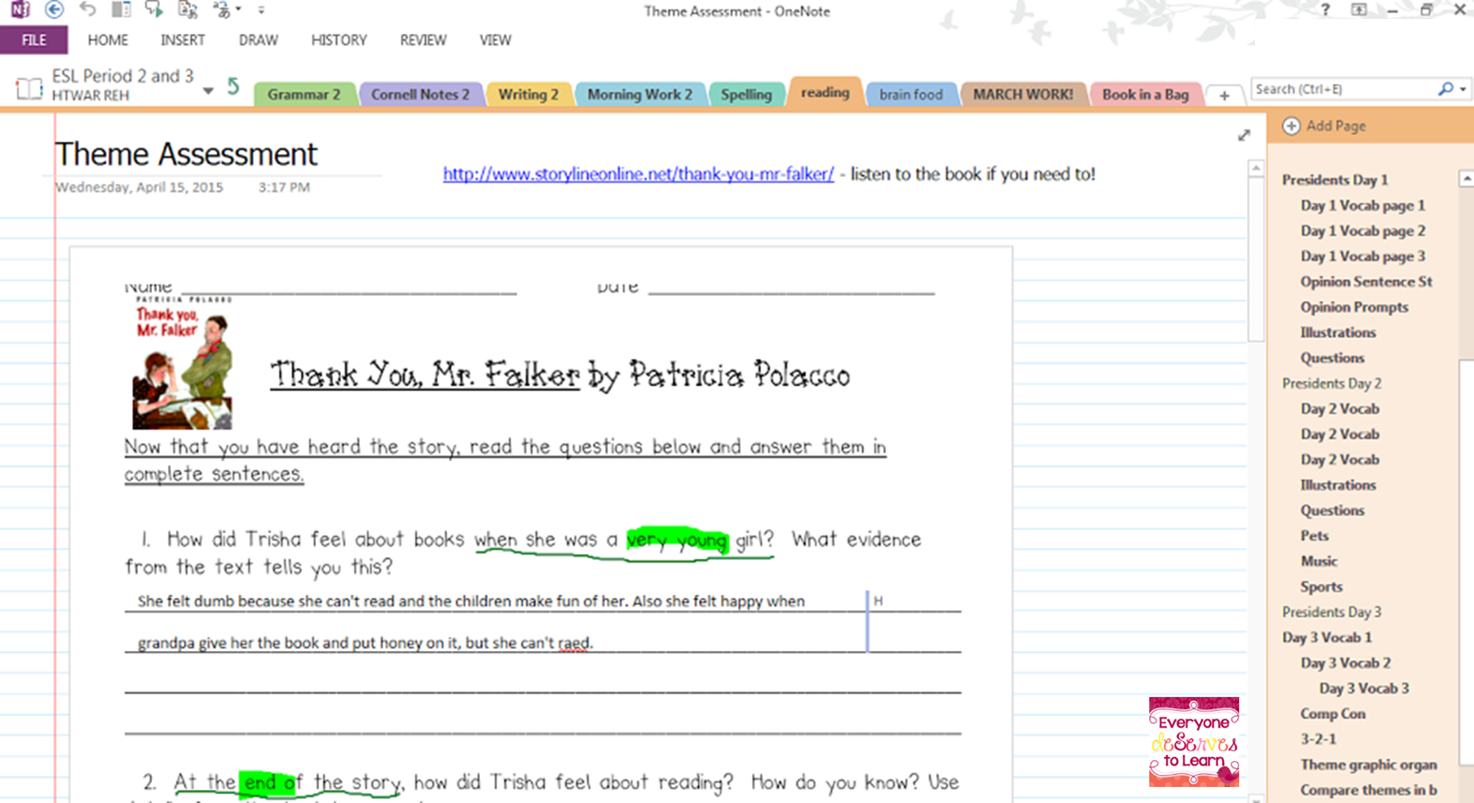This screenshot has width=1474, height=803.
Task: Switch to the INSERT ribbon tab
Action: pos(182,40)
